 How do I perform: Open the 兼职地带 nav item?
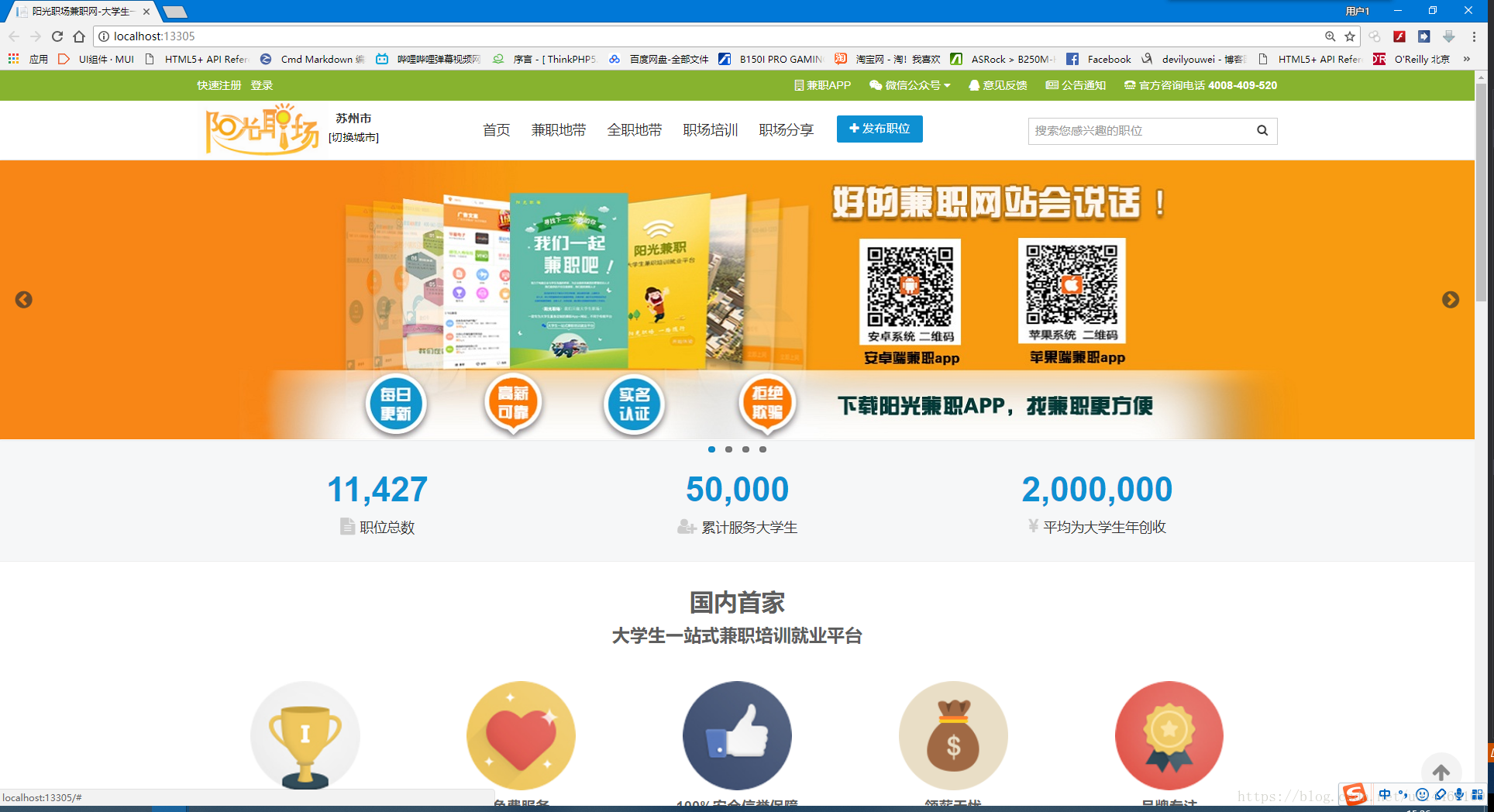558,130
